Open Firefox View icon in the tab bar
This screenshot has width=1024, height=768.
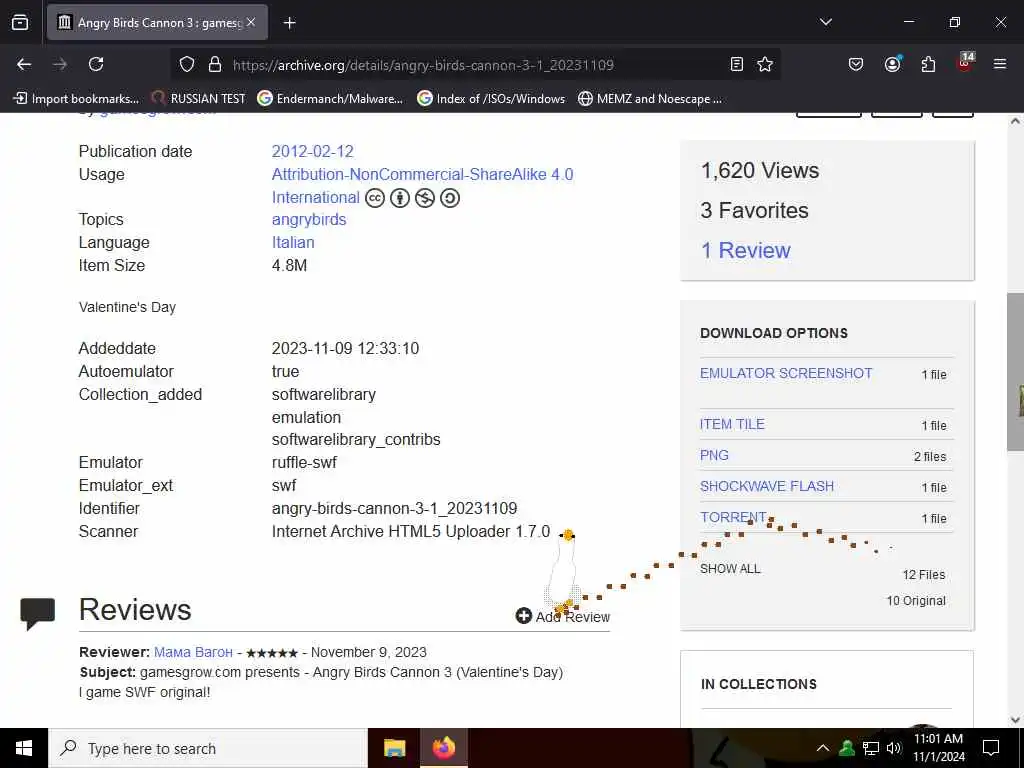(x=20, y=22)
